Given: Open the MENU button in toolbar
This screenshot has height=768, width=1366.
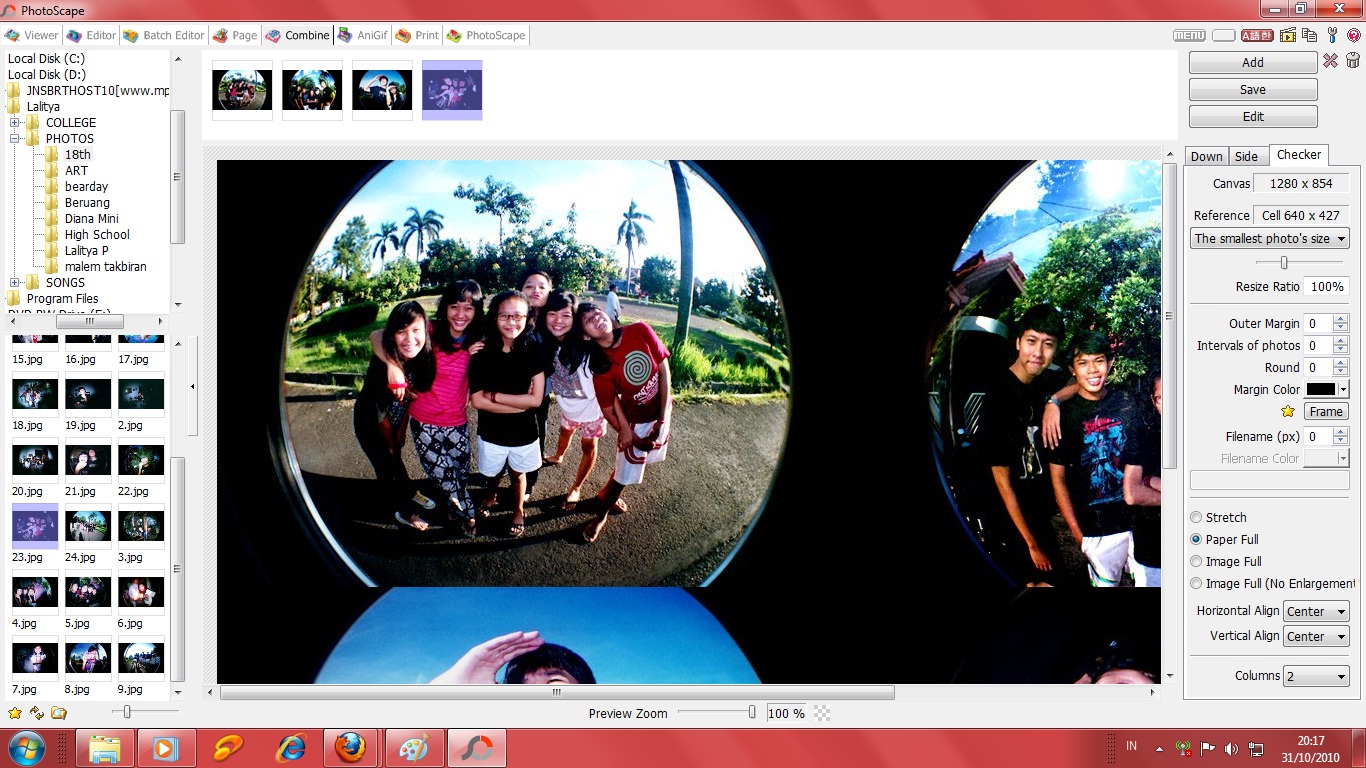Looking at the screenshot, I should [1189, 35].
